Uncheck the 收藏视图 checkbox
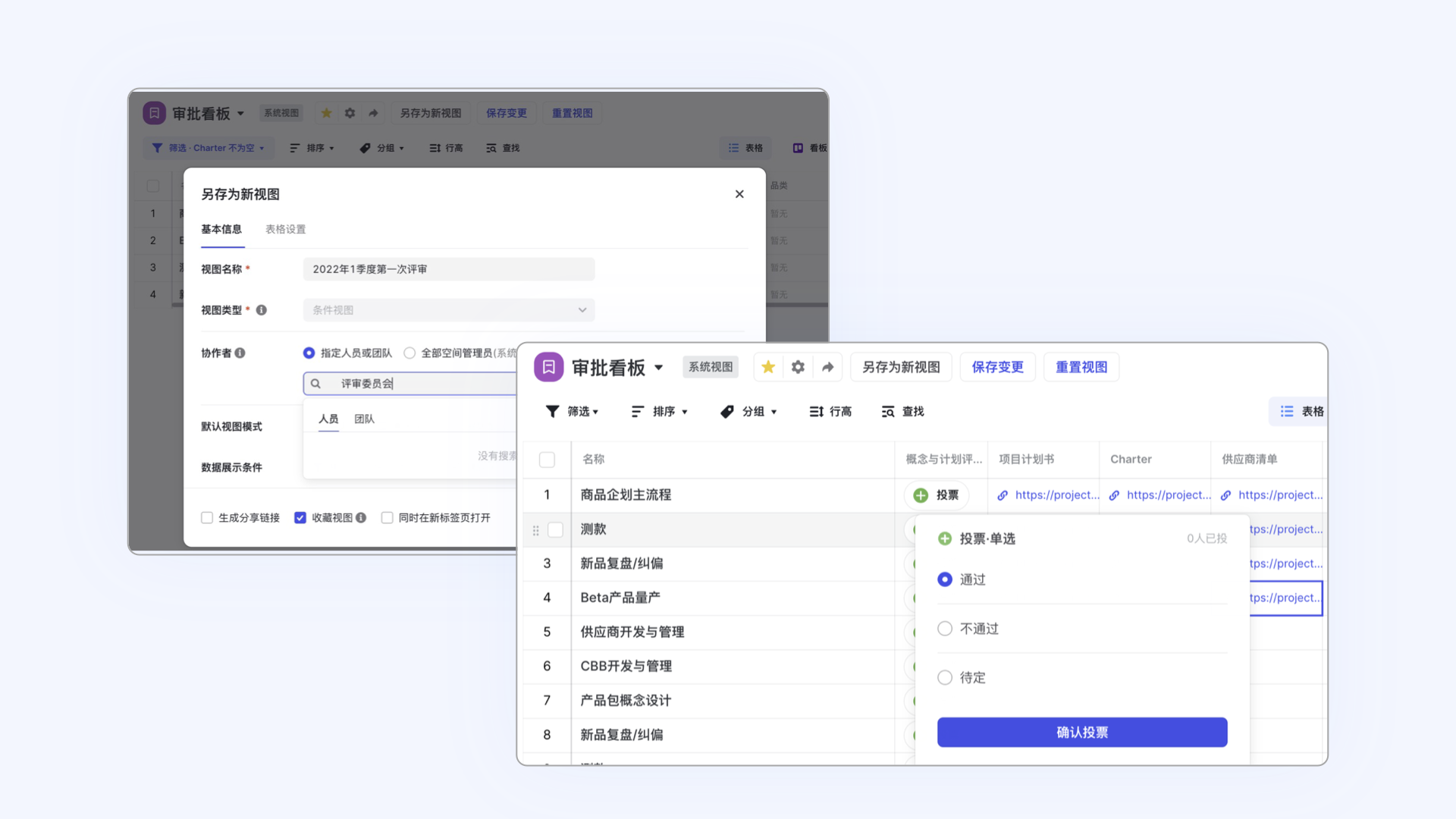This screenshot has width=1456, height=819. tap(300, 517)
